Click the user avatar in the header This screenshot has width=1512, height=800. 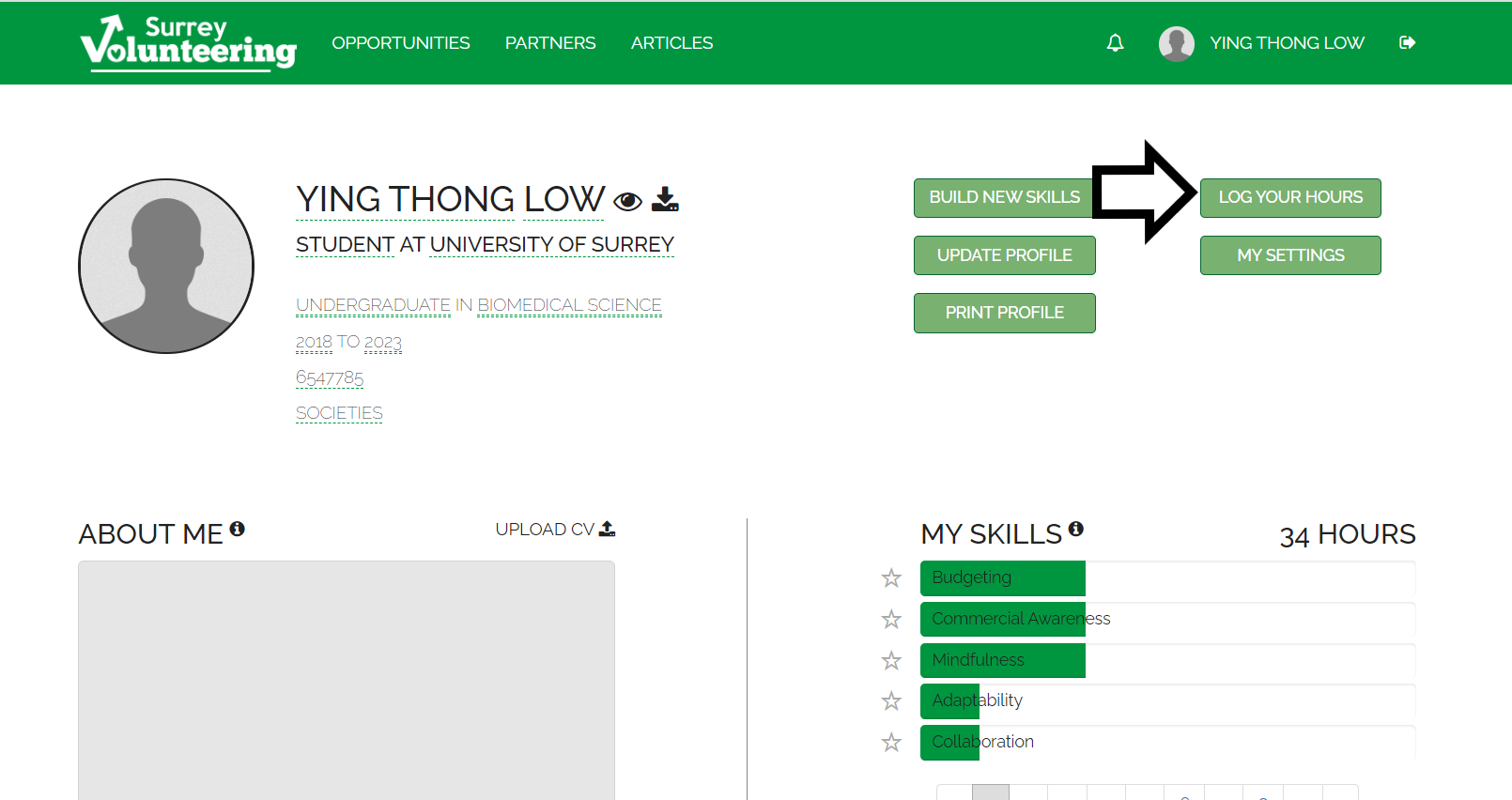pos(1176,43)
